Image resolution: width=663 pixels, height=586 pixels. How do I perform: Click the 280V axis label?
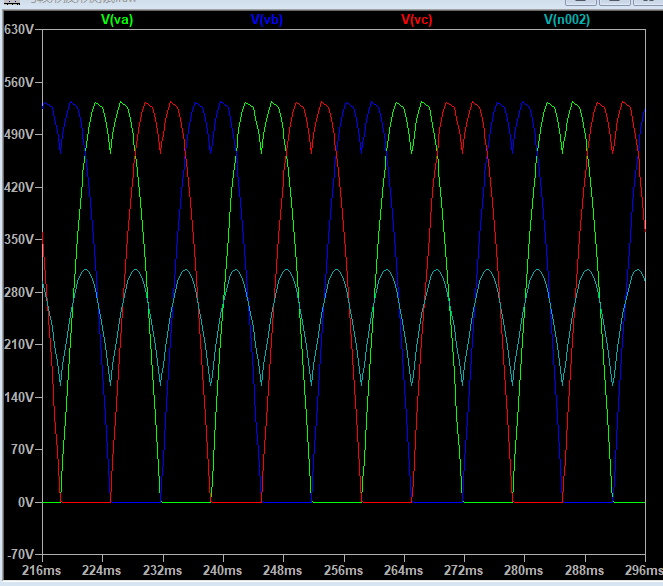pyautogui.click(x=19, y=292)
